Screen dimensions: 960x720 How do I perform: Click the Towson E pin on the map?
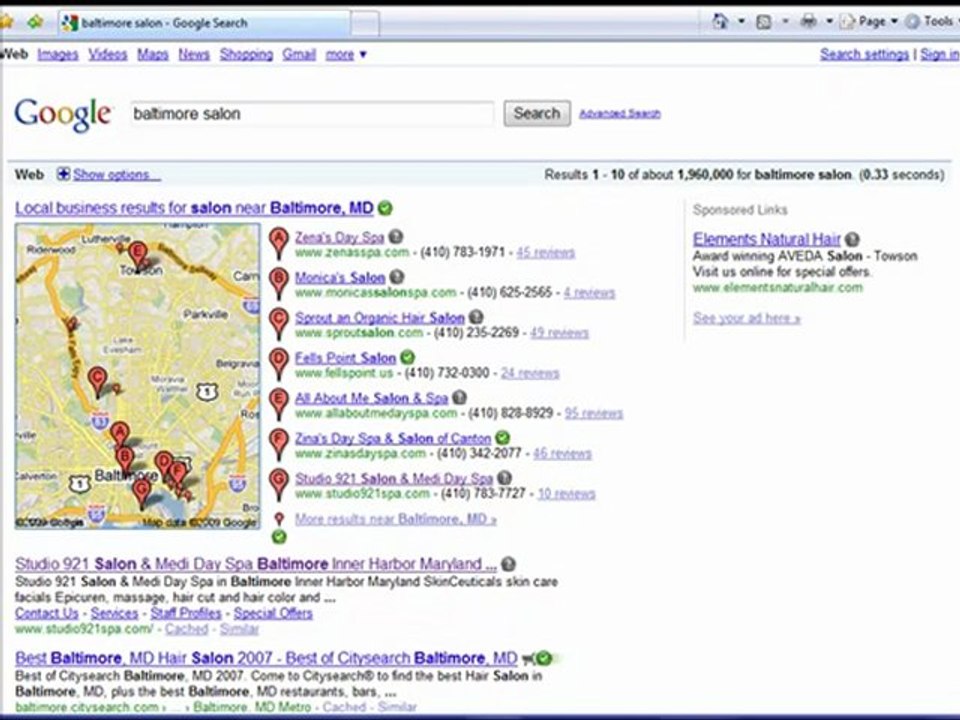[x=138, y=256]
